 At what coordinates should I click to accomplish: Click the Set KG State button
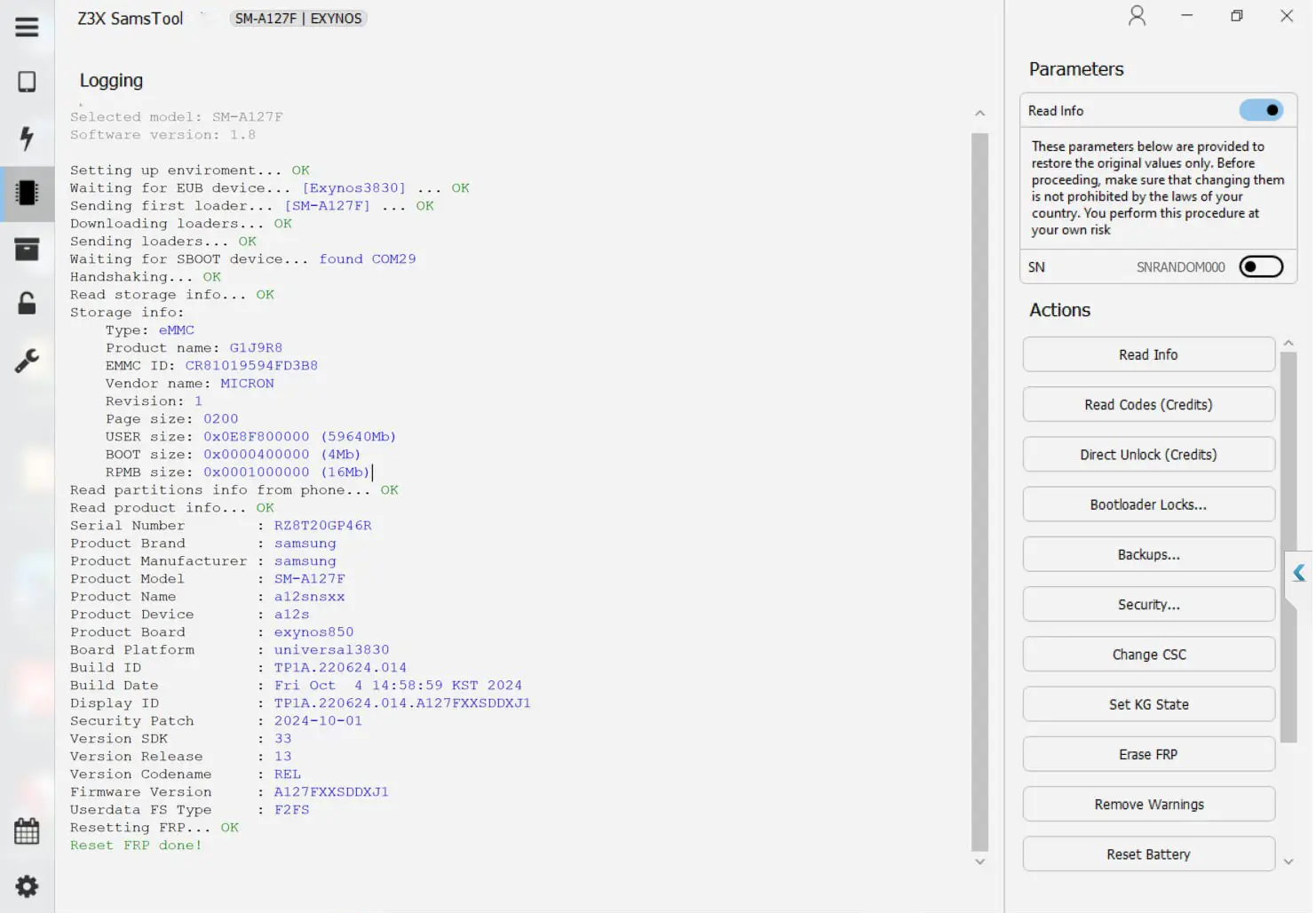click(x=1148, y=704)
